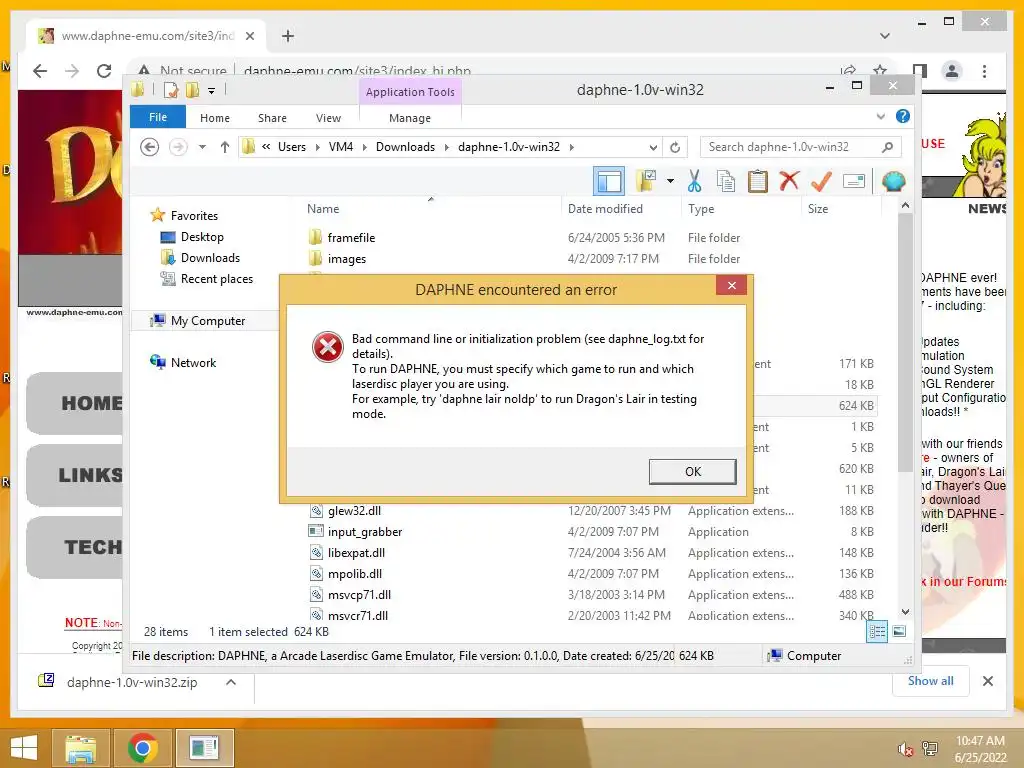Toggle the preview pane toolbar button
Image resolution: width=1024 pixels, height=768 pixels.
[x=609, y=181]
